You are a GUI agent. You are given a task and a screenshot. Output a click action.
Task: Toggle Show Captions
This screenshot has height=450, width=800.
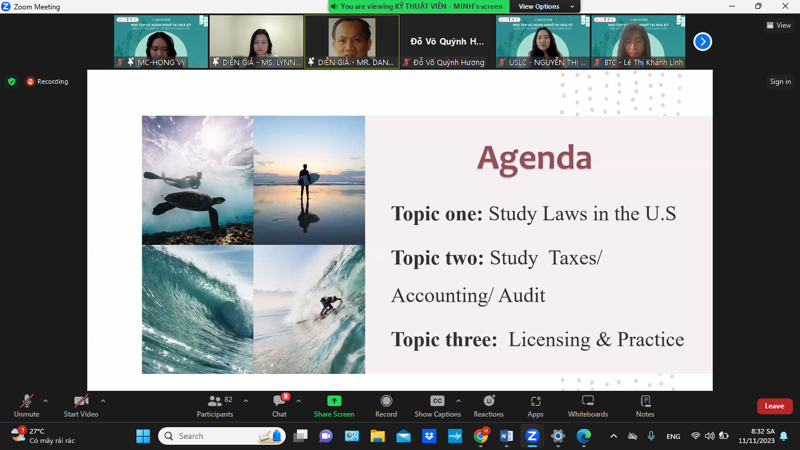pos(437,404)
